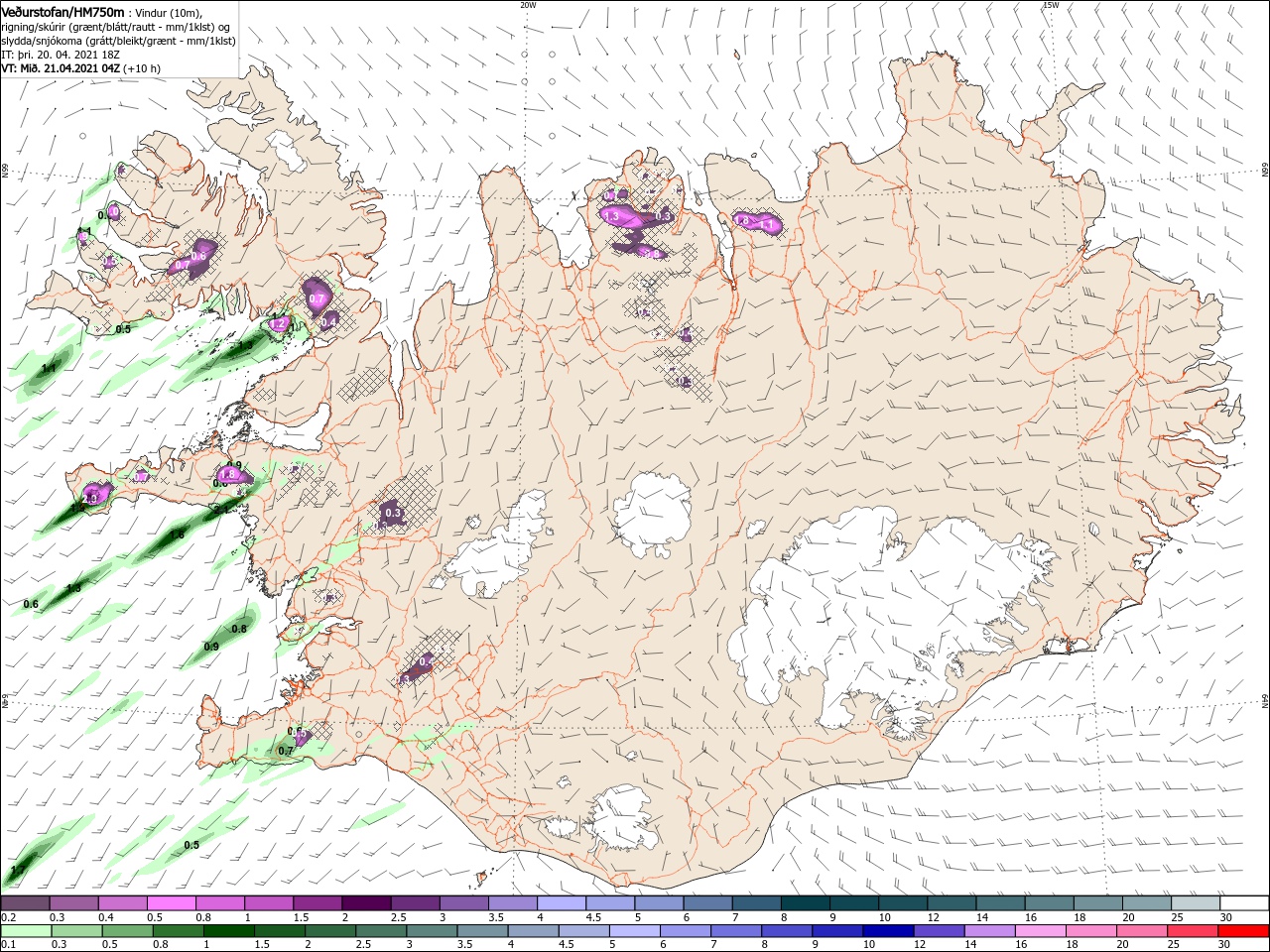The width and height of the screenshot is (1270, 952).
Task: Click the Veðurstofan/HM750m title
Action: coord(63,11)
